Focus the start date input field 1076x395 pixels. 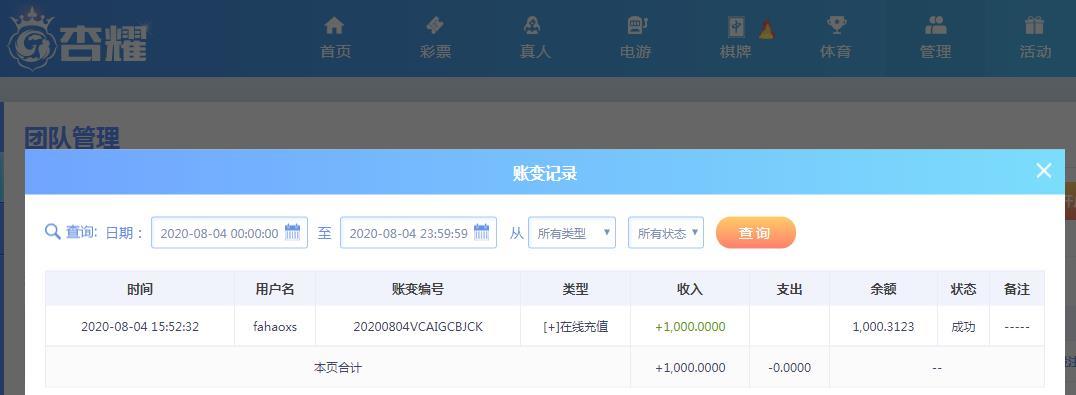229,232
